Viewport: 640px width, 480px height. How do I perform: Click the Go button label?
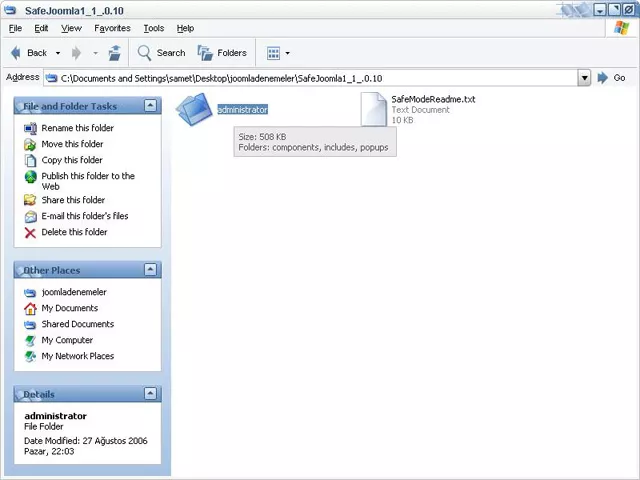(x=619, y=78)
